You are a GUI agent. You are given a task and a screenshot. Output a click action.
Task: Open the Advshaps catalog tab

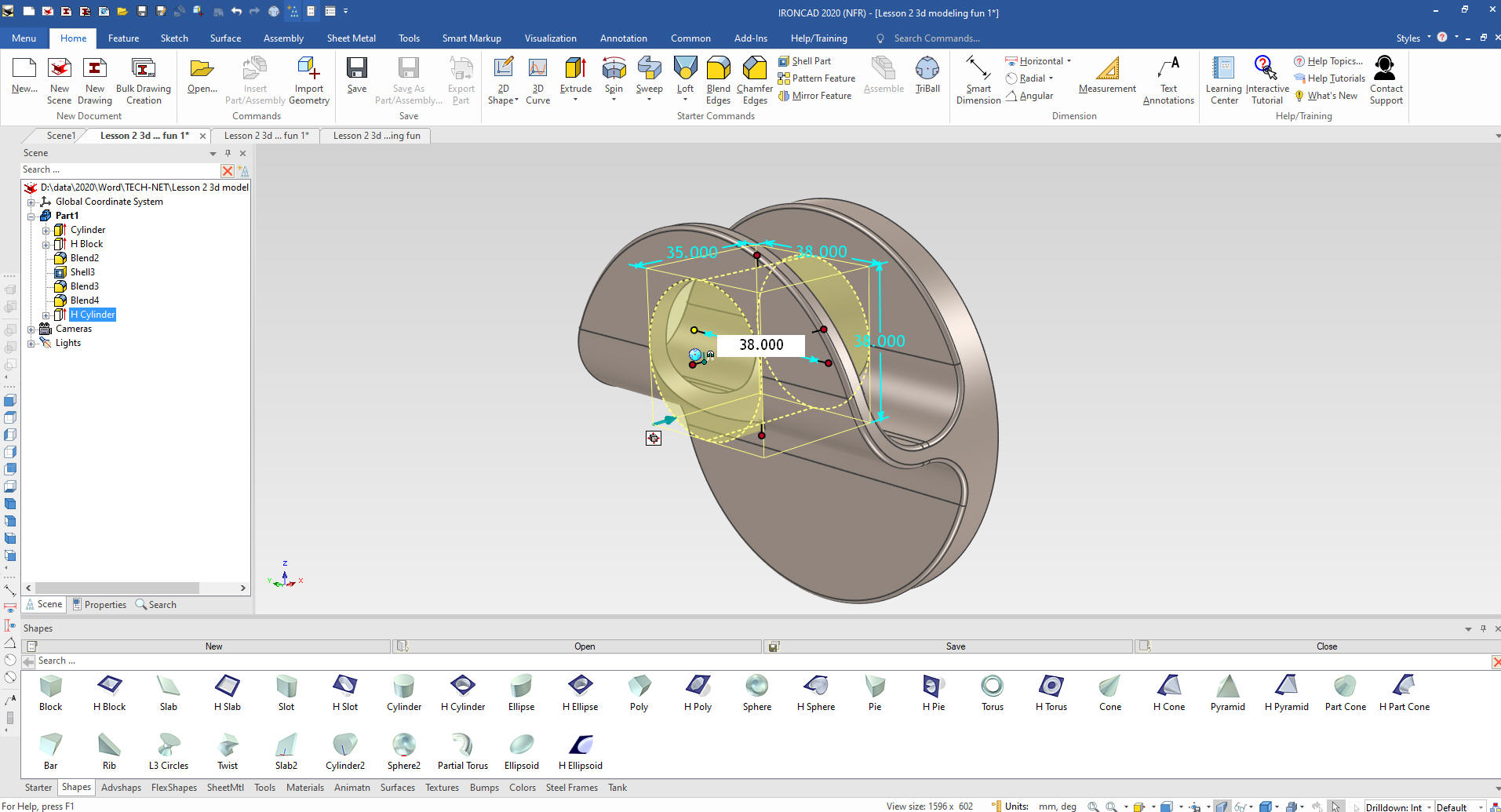click(121, 788)
